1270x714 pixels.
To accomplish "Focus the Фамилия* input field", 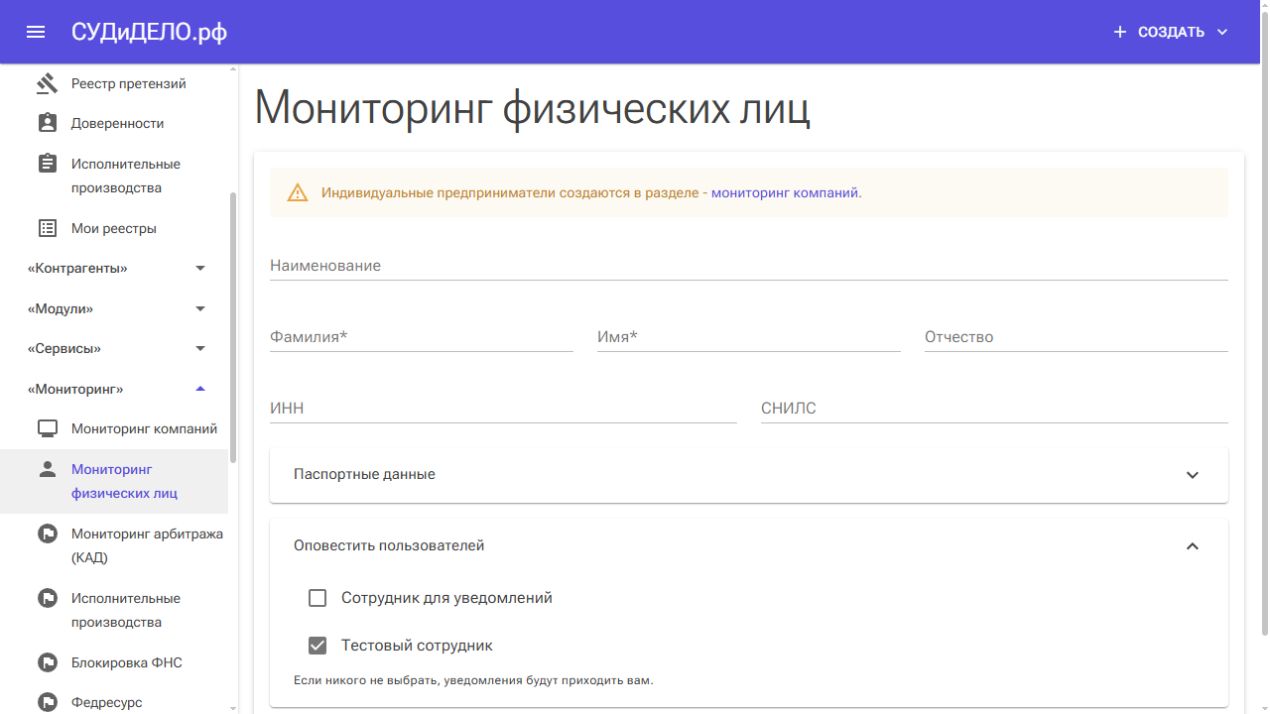I will pos(421,337).
